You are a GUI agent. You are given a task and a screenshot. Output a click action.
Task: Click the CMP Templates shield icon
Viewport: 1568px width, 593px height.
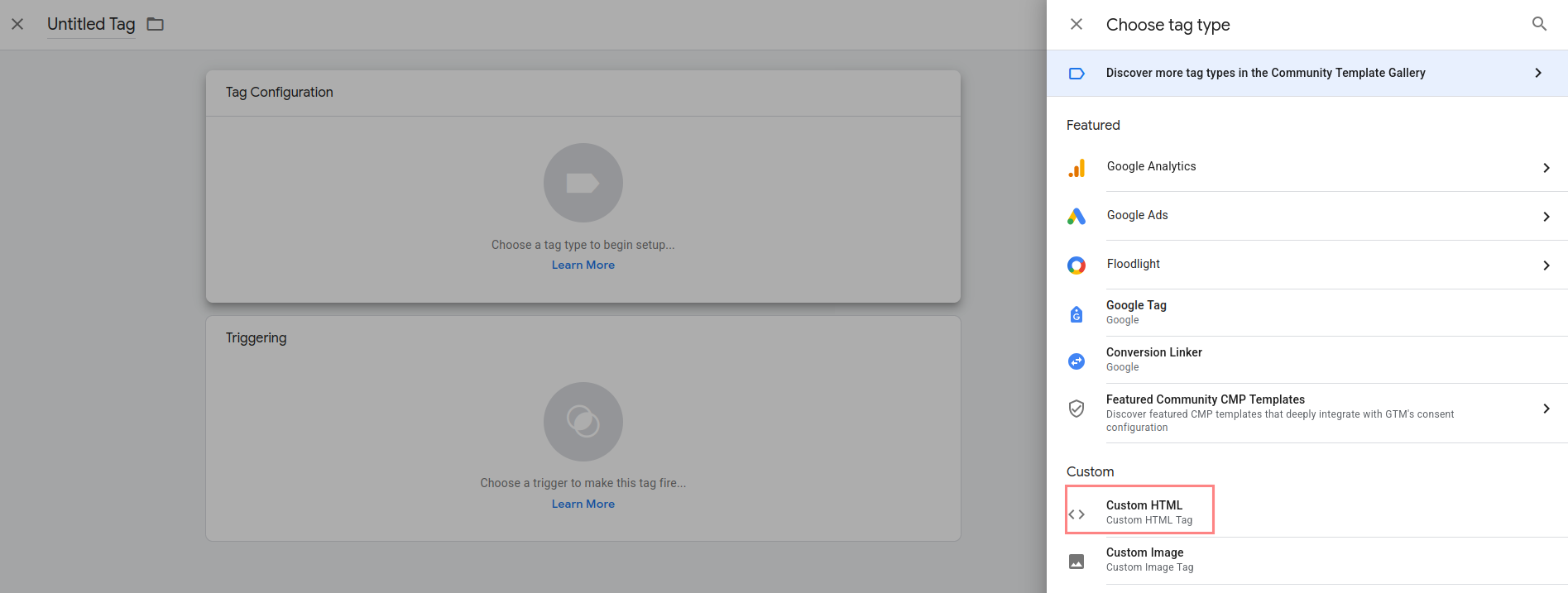pyautogui.click(x=1077, y=409)
